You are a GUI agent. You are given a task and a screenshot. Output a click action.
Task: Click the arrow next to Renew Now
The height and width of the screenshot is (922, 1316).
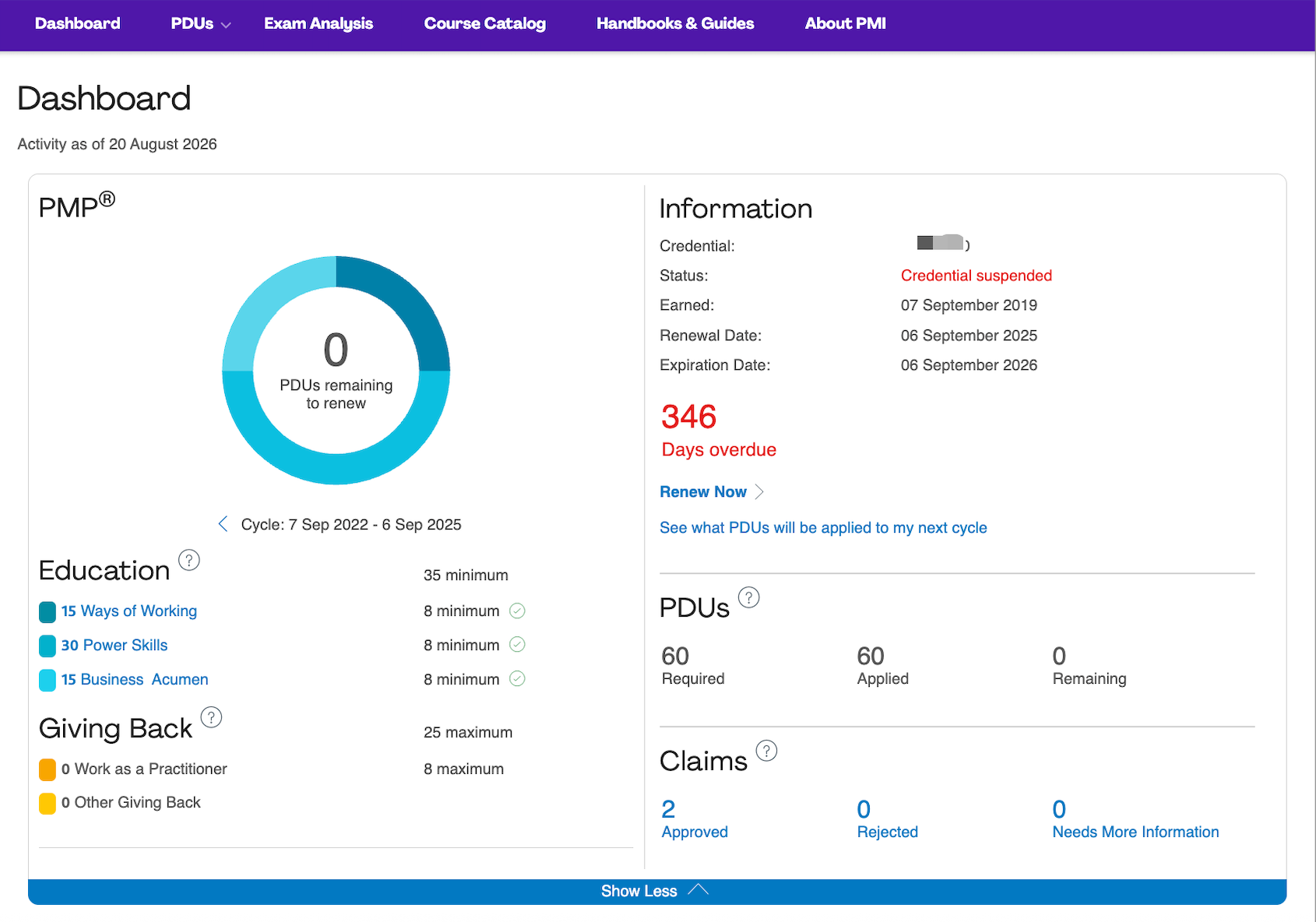click(760, 492)
